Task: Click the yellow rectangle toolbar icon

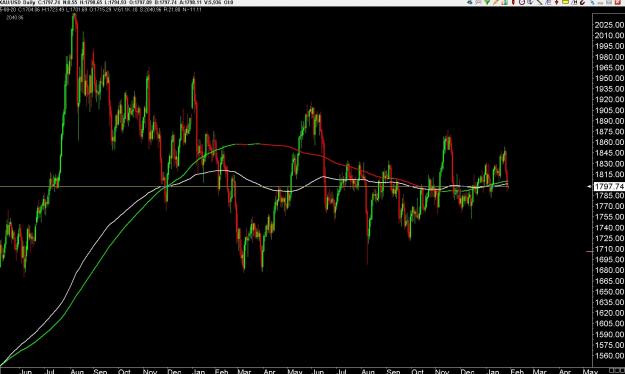Action: (565, 2)
